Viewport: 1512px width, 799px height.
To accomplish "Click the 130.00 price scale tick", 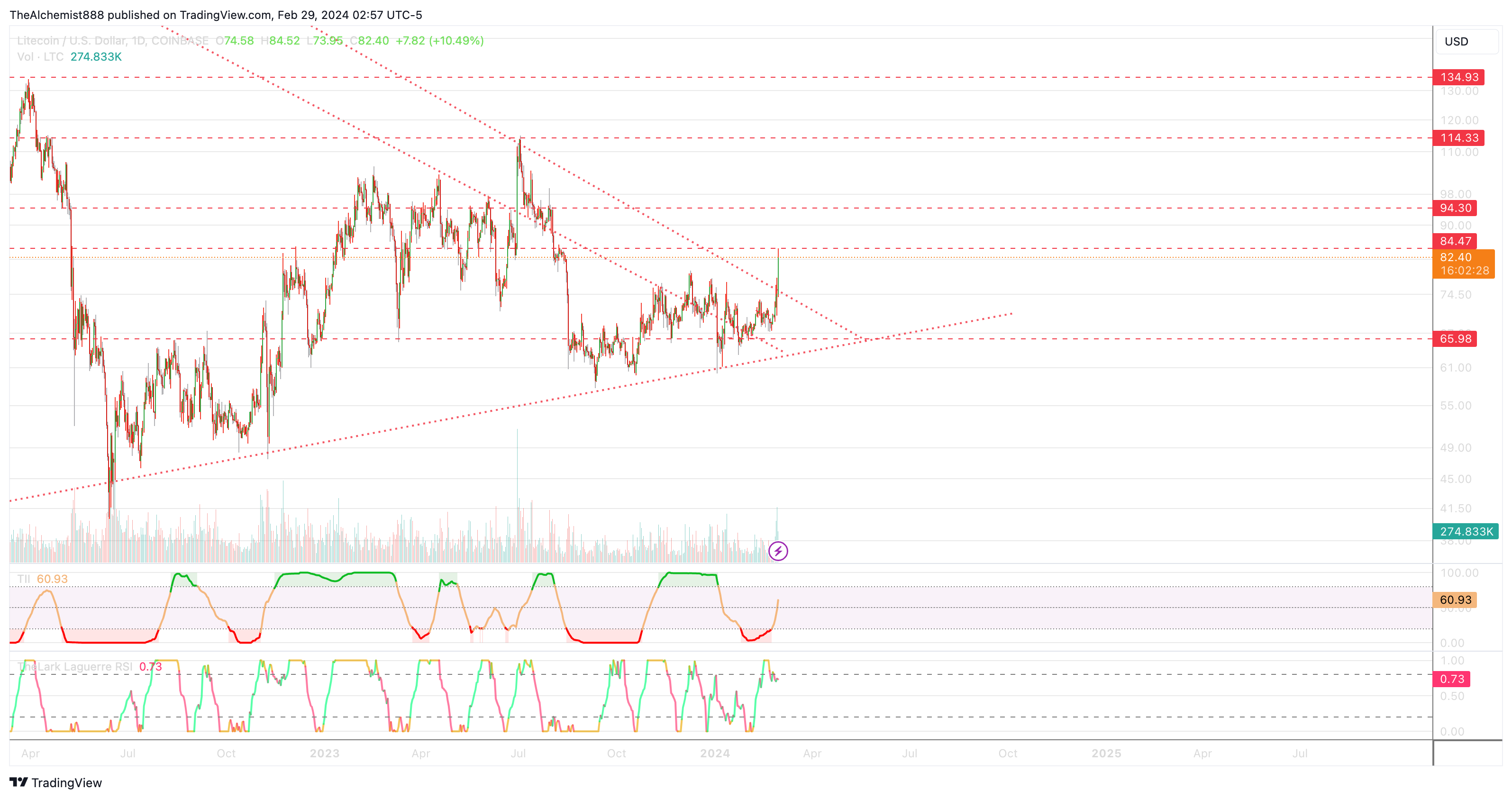I will [1459, 91].
